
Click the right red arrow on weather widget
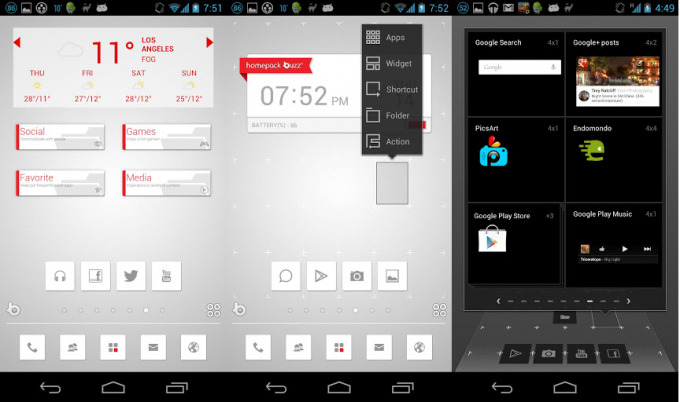point(210,42)
